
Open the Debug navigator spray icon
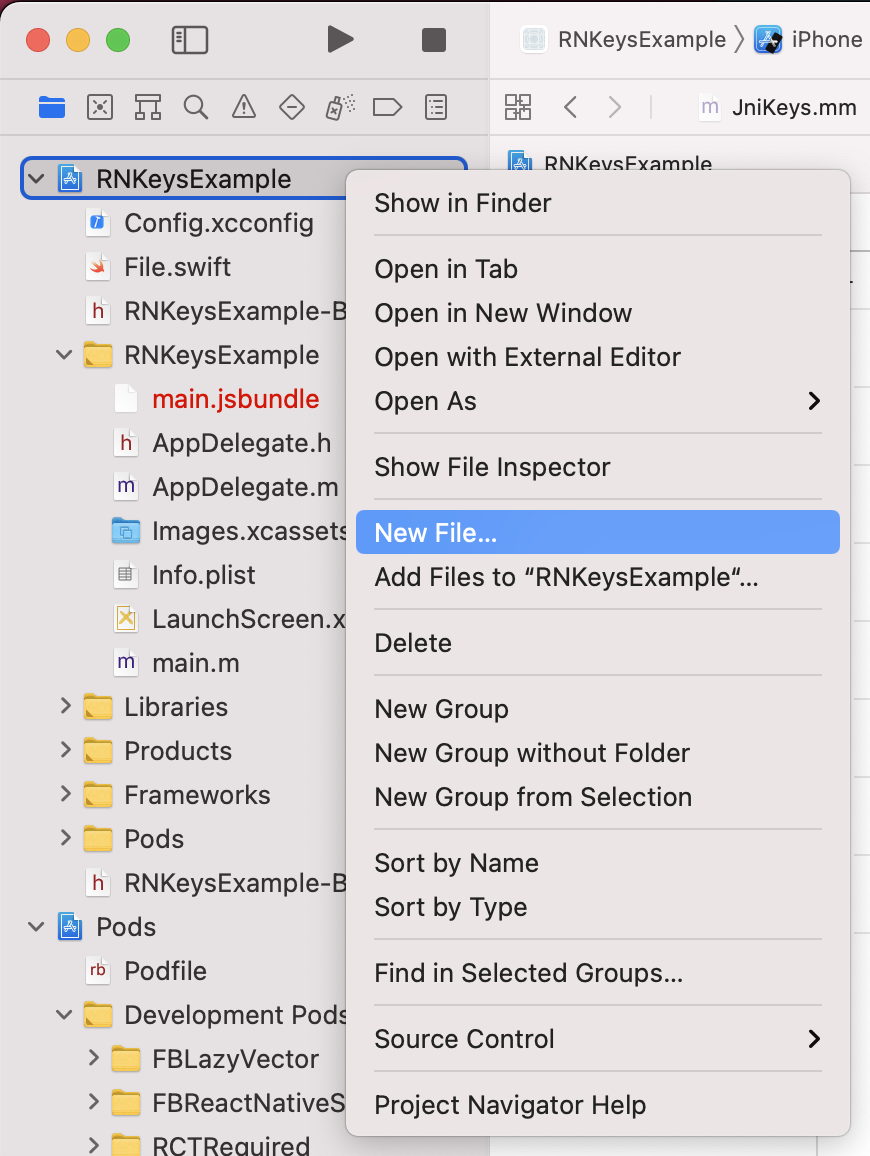pyautogui.click(x=340, y=108)
